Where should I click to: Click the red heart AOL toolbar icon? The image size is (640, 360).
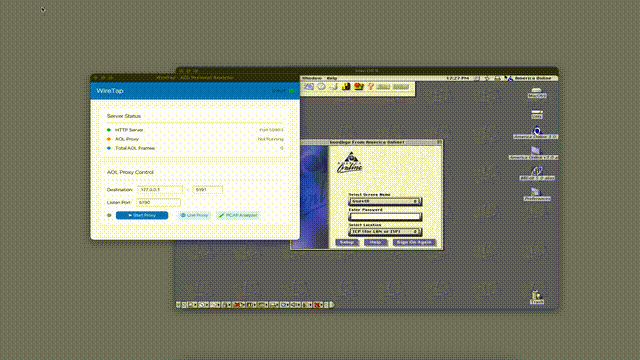pos(358,87)
